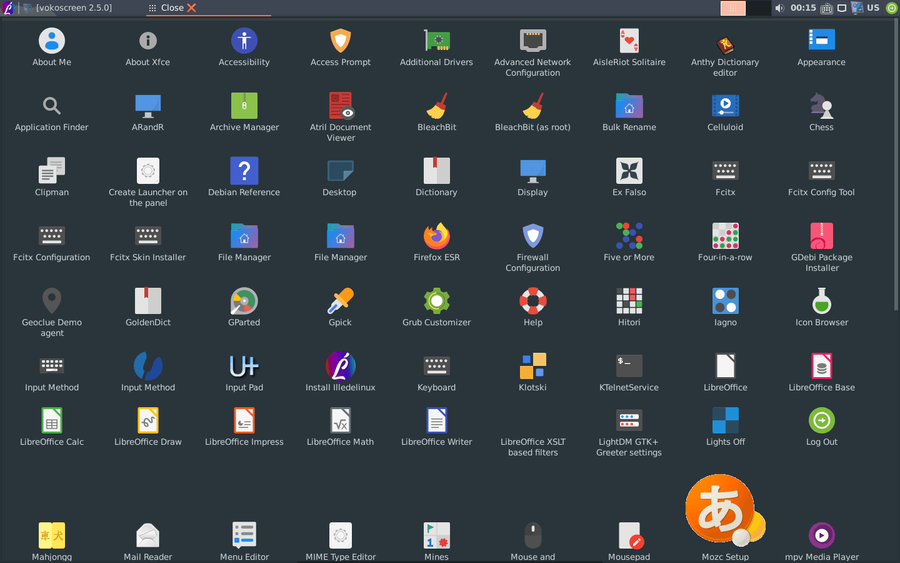
Task: Start the Mines game
Action: (436, 541)
